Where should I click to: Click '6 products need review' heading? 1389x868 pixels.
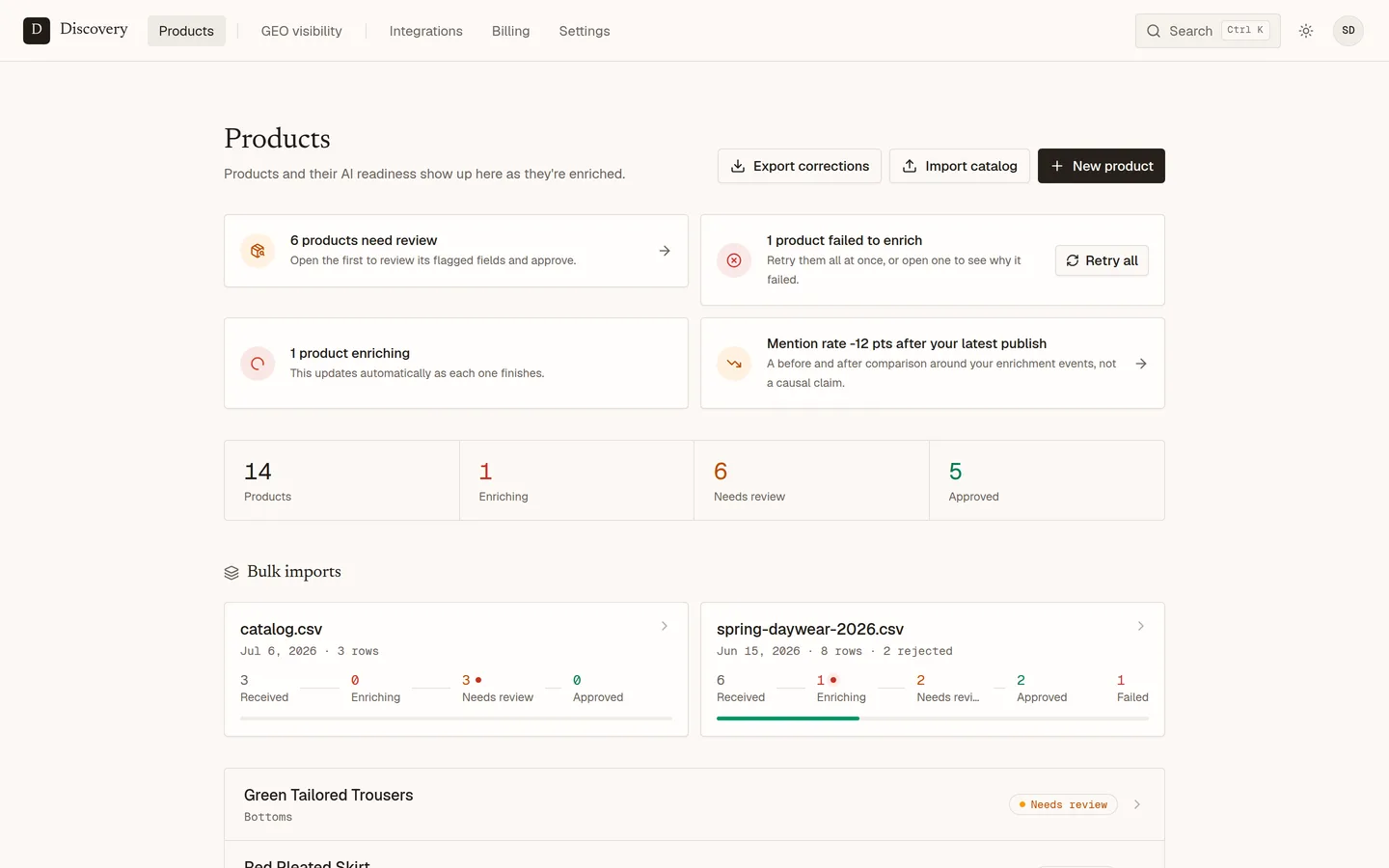click(364, 240)
